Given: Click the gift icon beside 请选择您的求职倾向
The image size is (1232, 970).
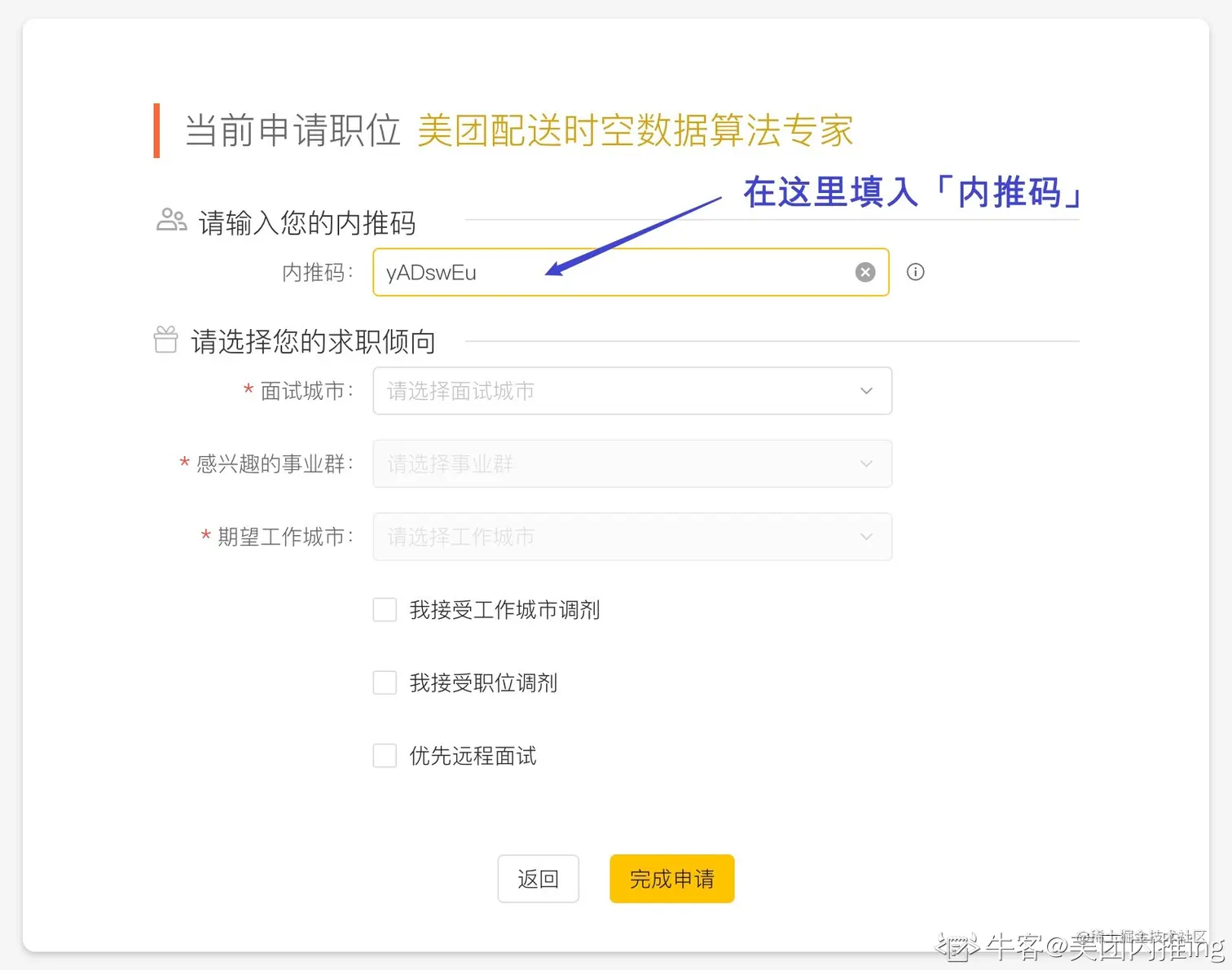Looking at the screenshot, I should 165,340.
